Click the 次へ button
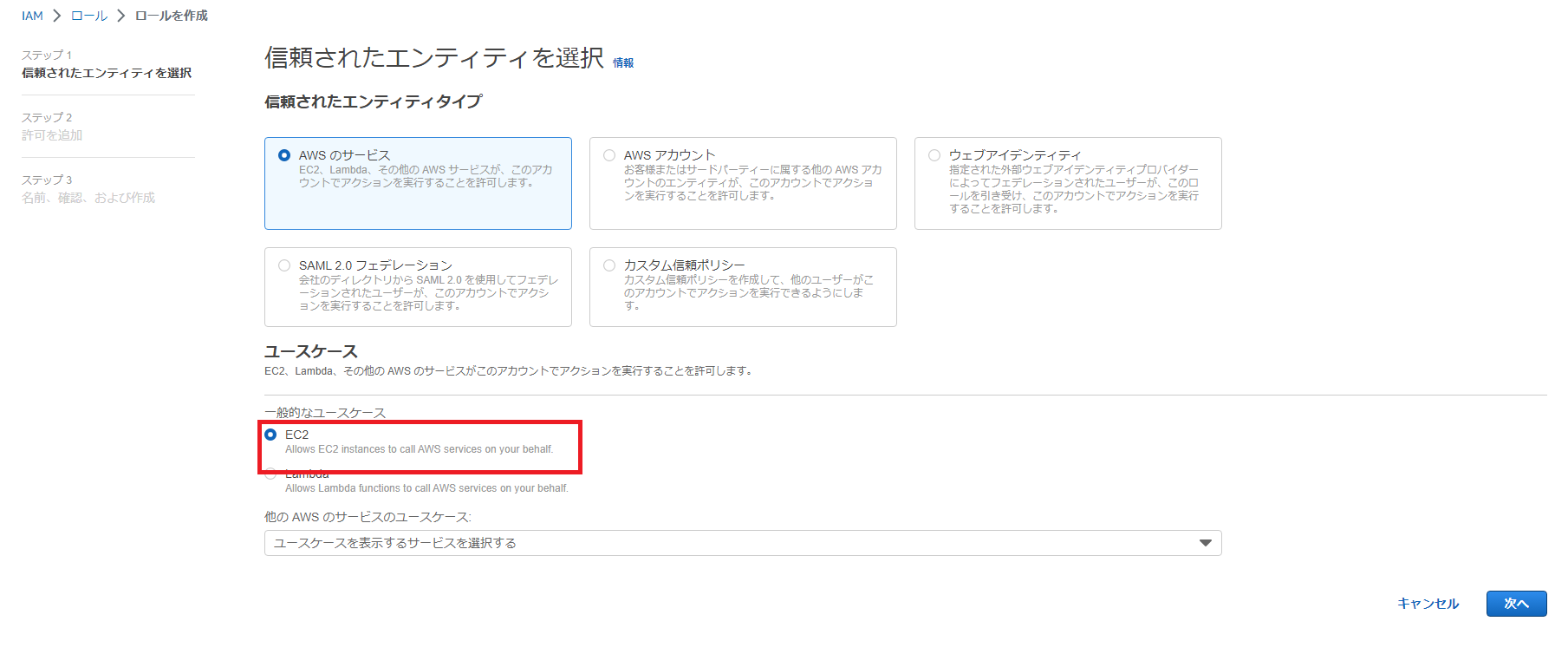This screenshot has height=667, width=1568. [x=1517, y=604]
